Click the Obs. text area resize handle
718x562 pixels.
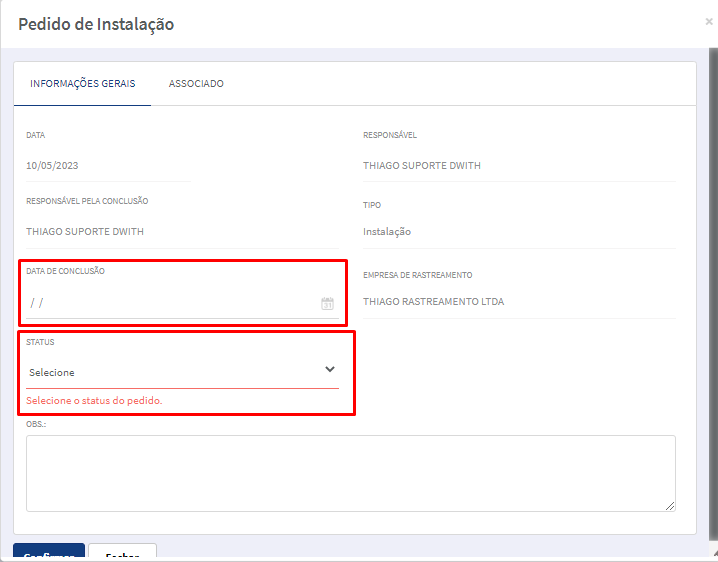(x=670, y=506)
